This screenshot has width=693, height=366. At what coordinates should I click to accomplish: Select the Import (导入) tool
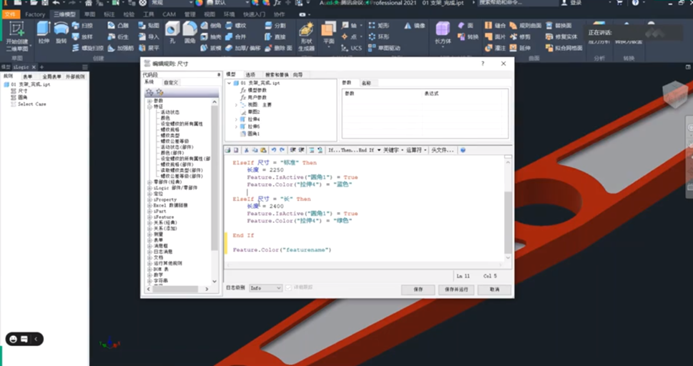coord(148,37)
